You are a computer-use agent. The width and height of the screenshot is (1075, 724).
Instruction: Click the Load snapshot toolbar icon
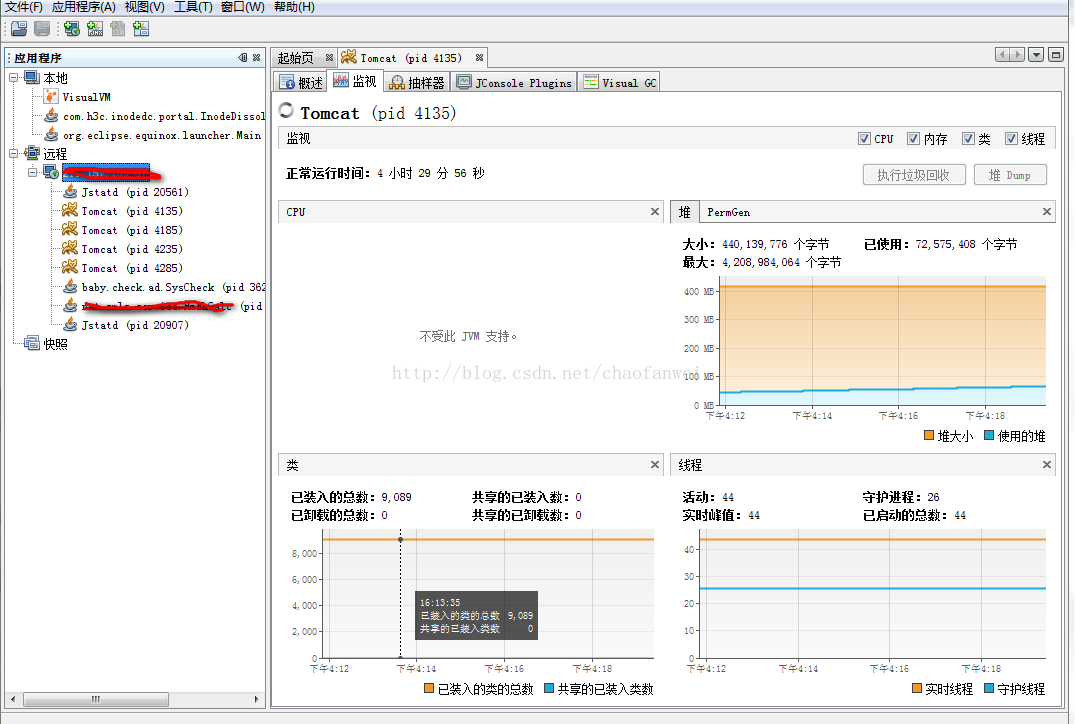coord(19,28)
